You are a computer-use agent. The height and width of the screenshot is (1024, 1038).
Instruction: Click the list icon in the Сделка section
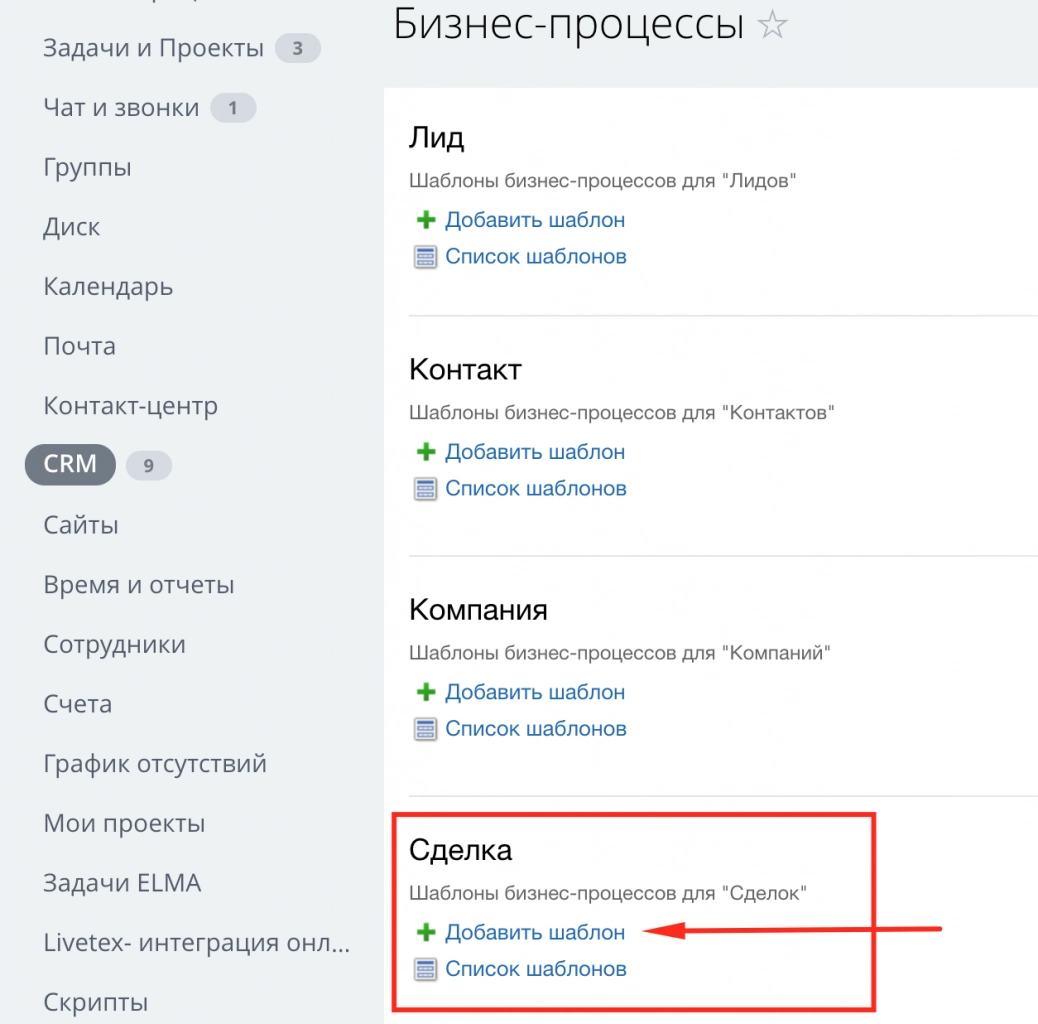point(425,968)
